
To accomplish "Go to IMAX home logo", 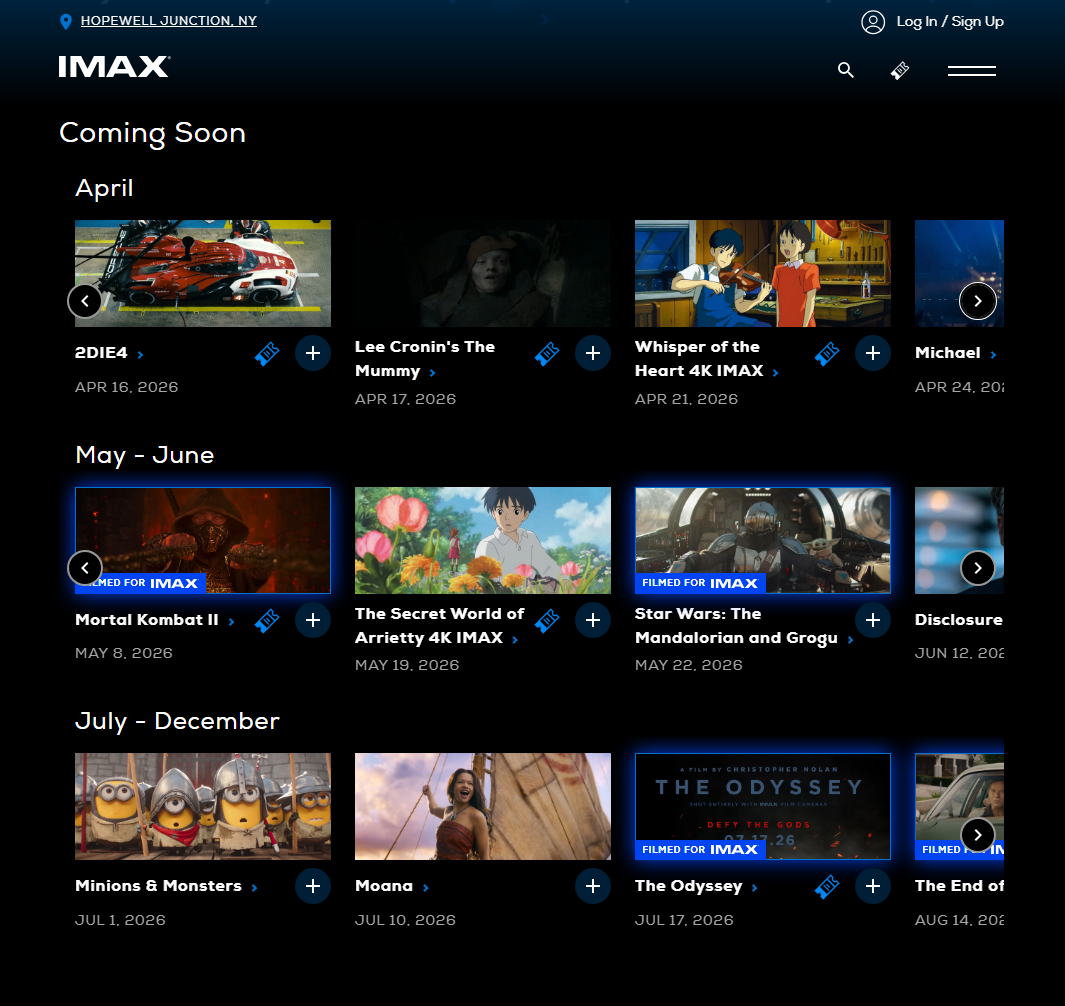I will (x=114, y=67).
